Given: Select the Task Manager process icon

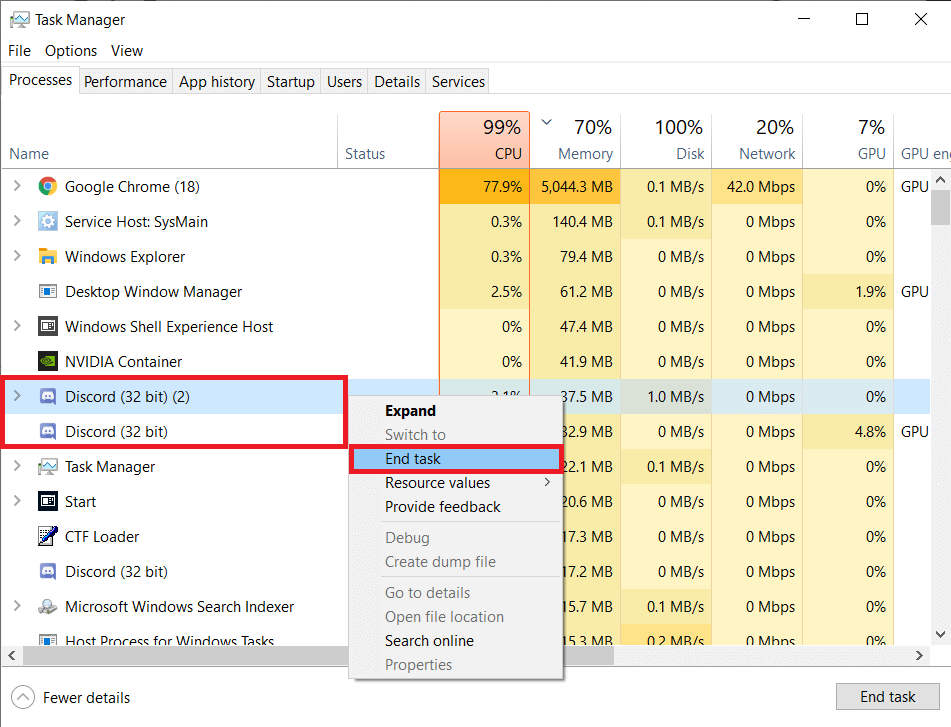Looking at the screenshot, I should coord(47,466).
